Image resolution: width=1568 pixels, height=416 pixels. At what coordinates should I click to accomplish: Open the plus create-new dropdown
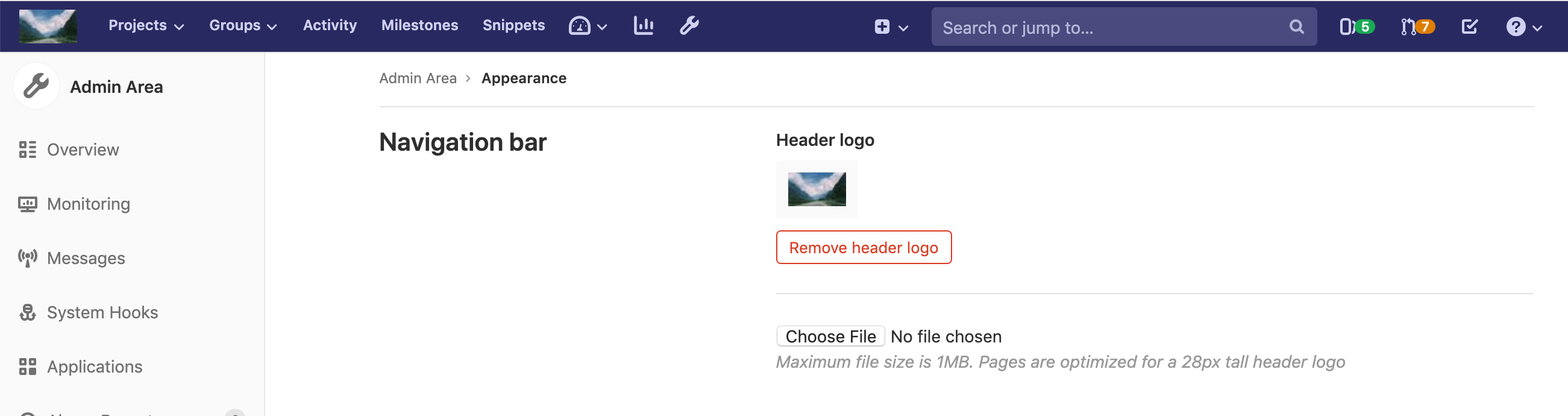891,27
